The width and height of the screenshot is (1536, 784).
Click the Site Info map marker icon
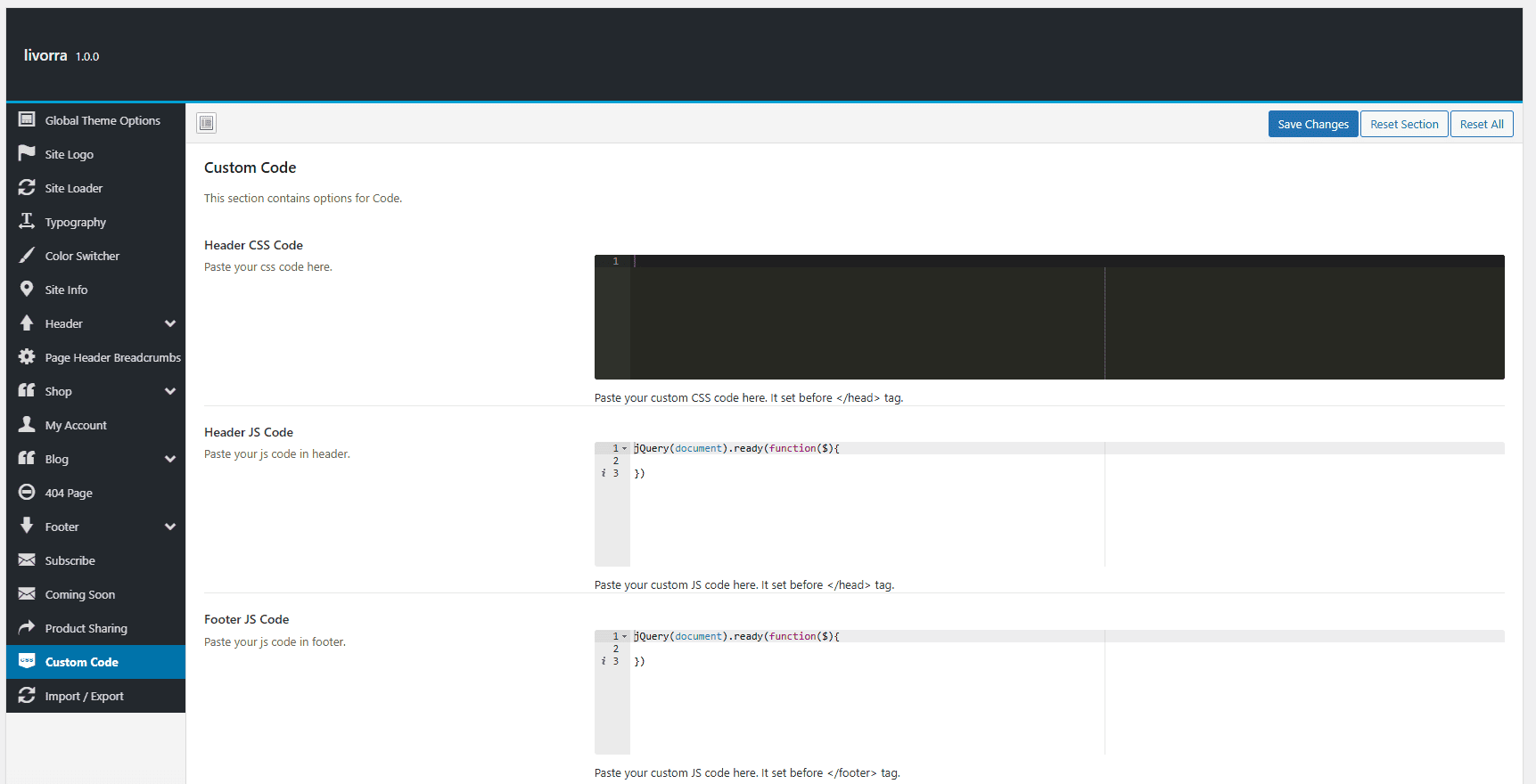pos(27,289)
